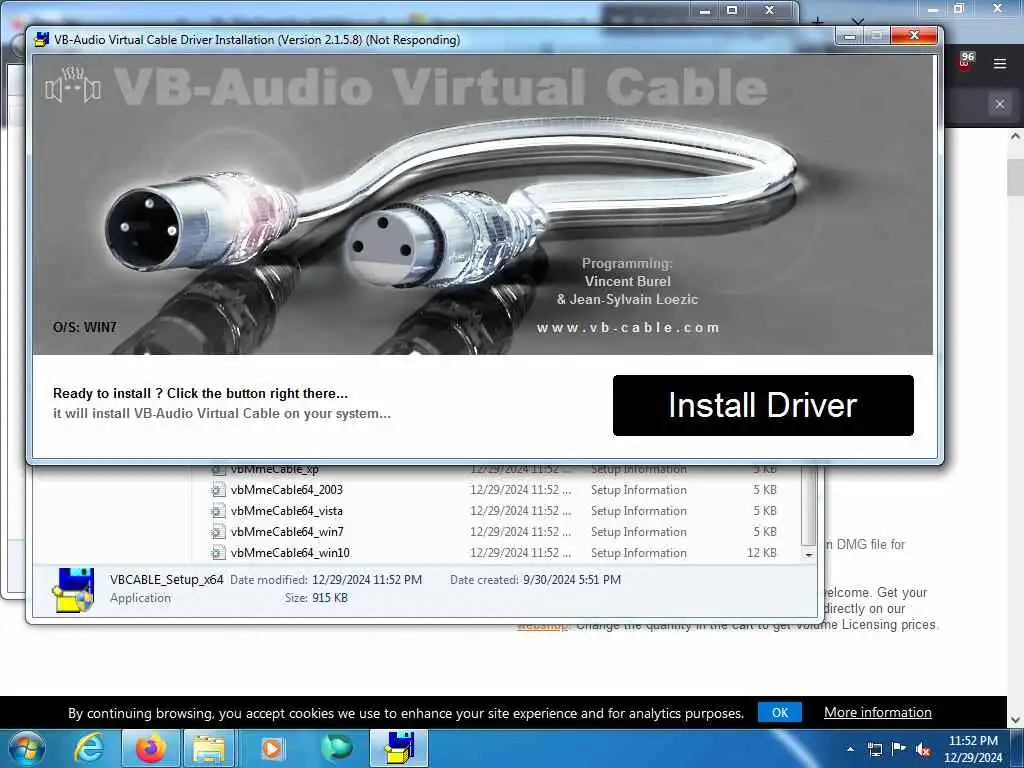
Task: Open the Firefox hamburger menu
Action: (999, 63)
